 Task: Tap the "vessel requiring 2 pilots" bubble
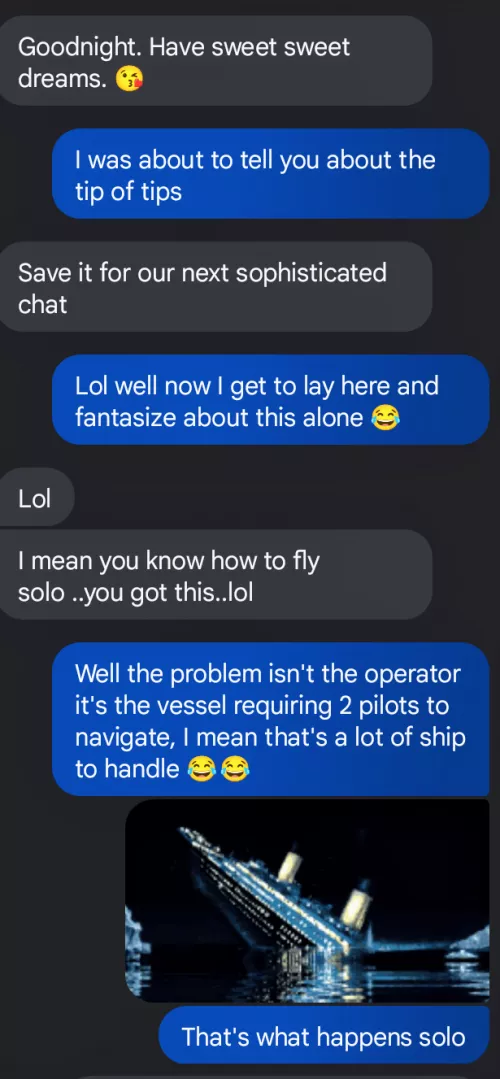271,719
